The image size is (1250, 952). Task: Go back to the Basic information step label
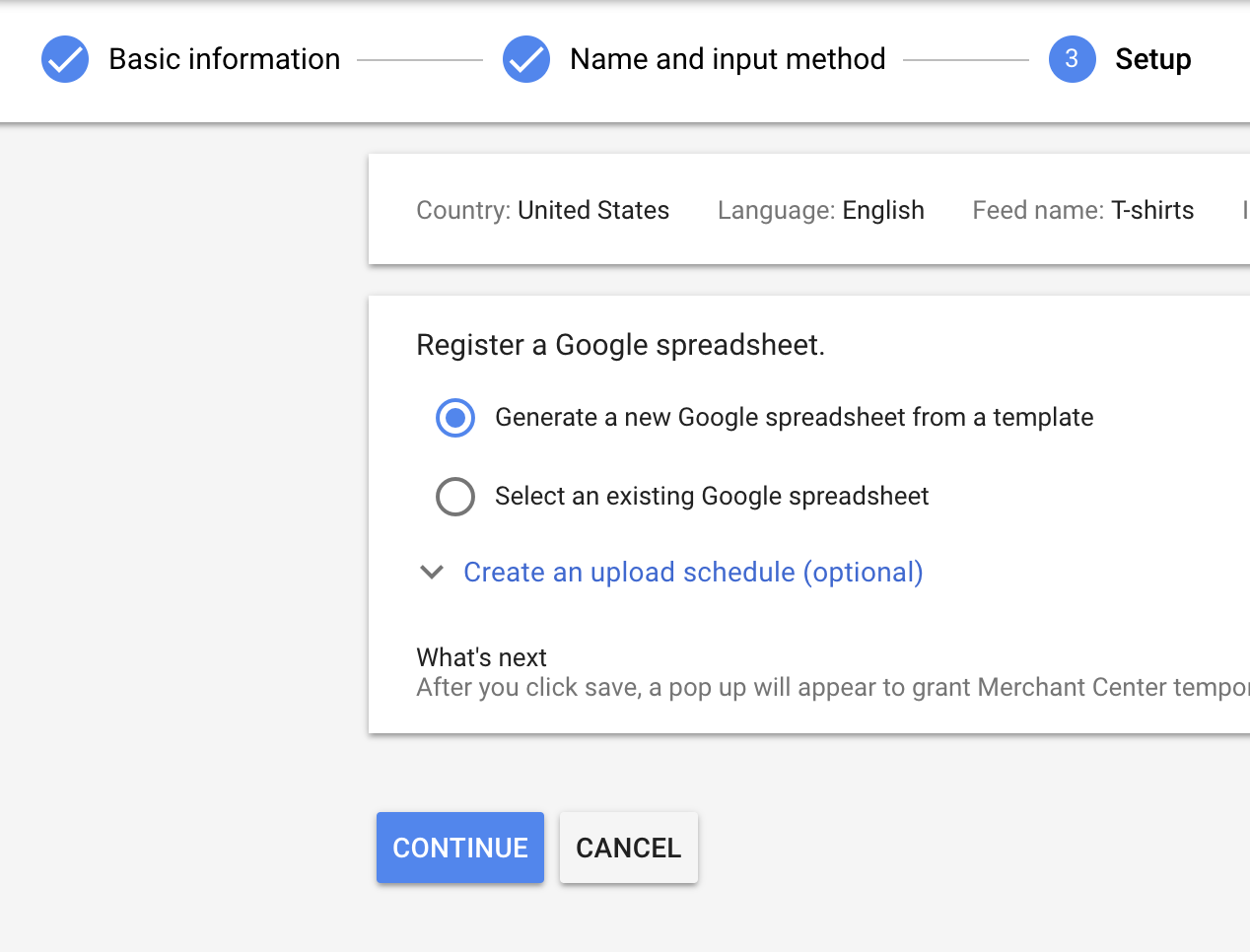click(x=224, y=59)
